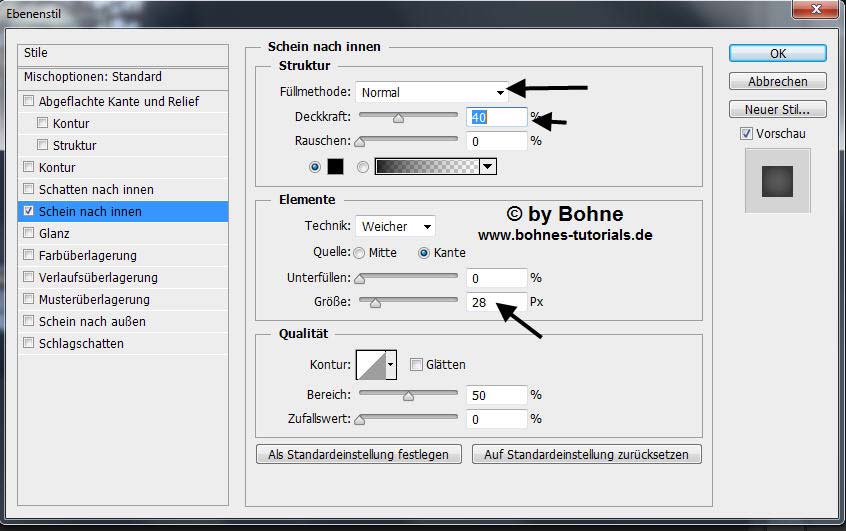Image resolution: width=846 pixels, height=531 pixels.
Task: Open the Kontur curve picker arrow
Action: pyautogui.click(x=391, y=365)
